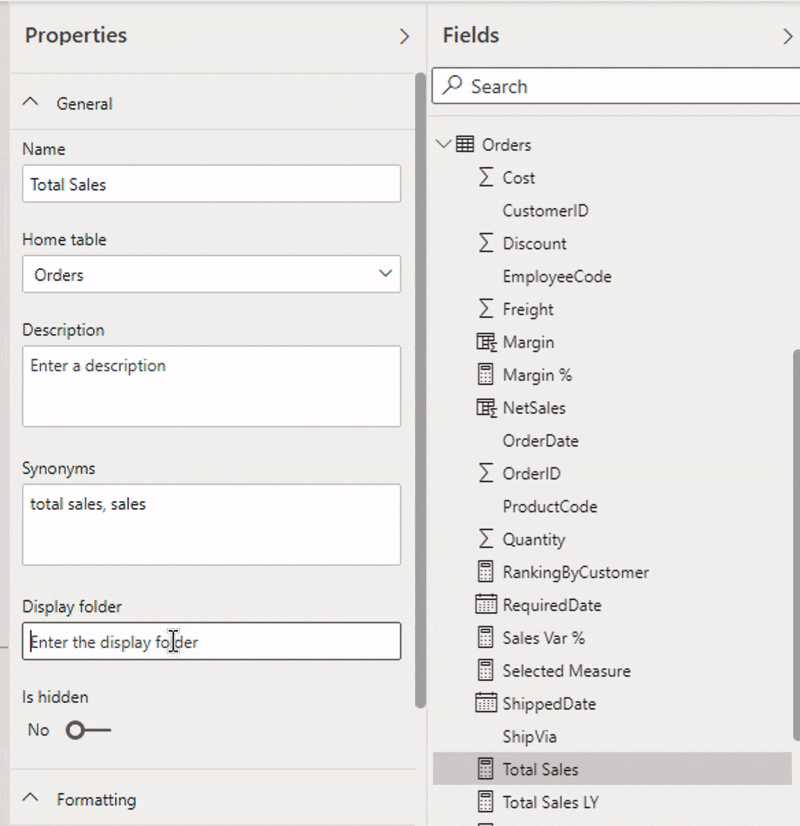Collapse the Fields pane

(788, 36)
